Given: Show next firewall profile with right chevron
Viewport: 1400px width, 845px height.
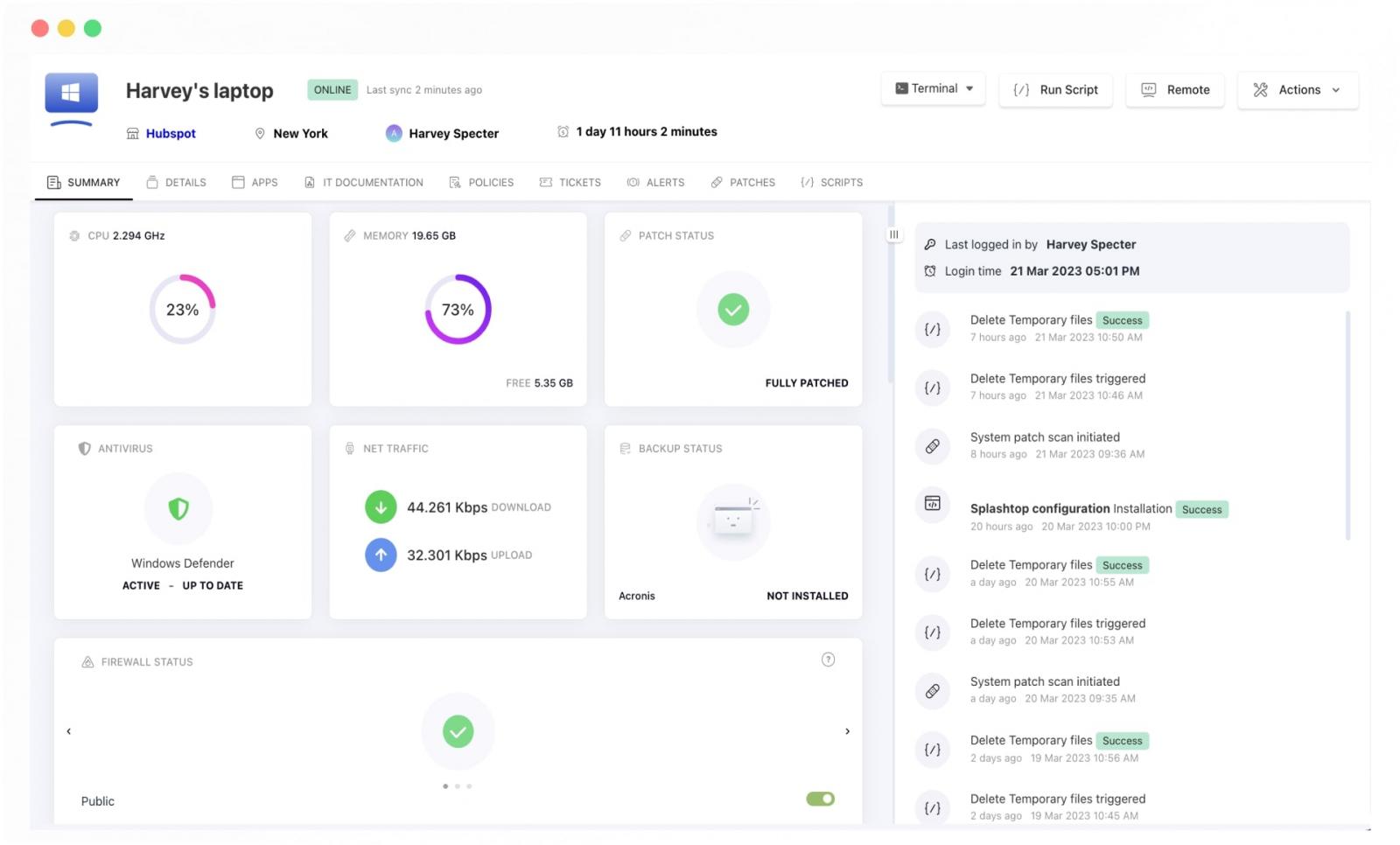Looking at the screenshot, I should pyautogui.click(x=847, y=731).
